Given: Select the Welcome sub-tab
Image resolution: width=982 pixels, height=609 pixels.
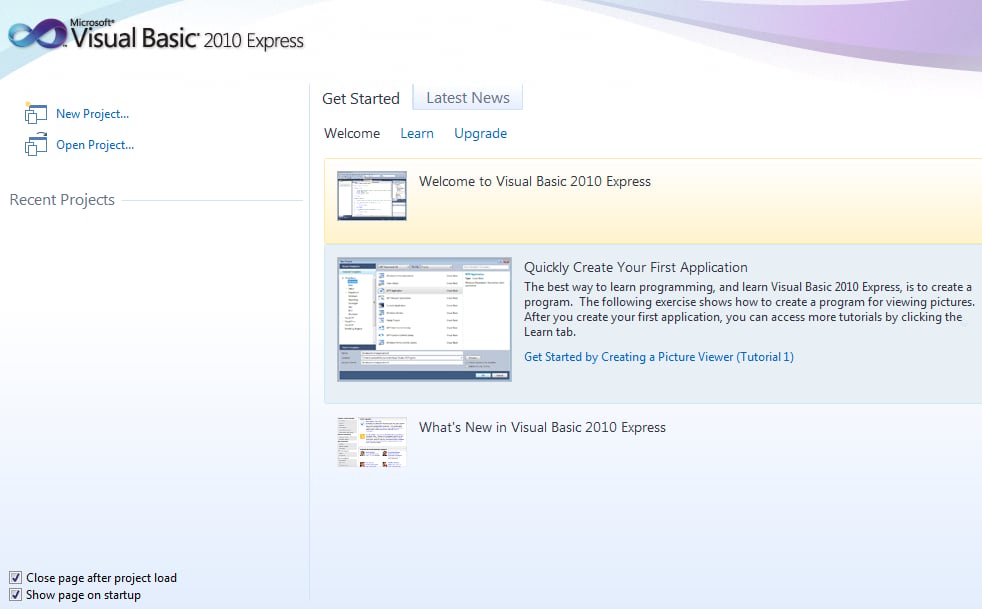Looking at the screenshot, I should point(352,133).
